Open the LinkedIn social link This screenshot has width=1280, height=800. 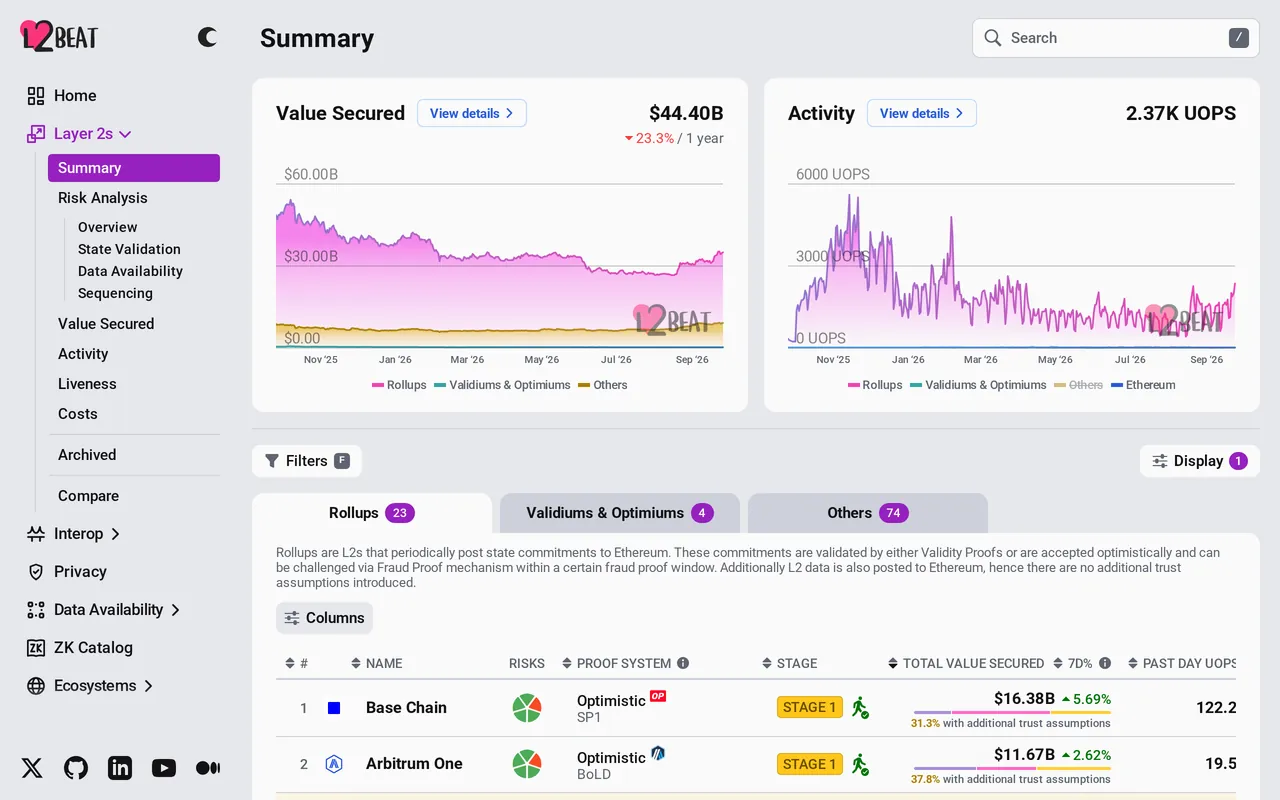(120, 768)
